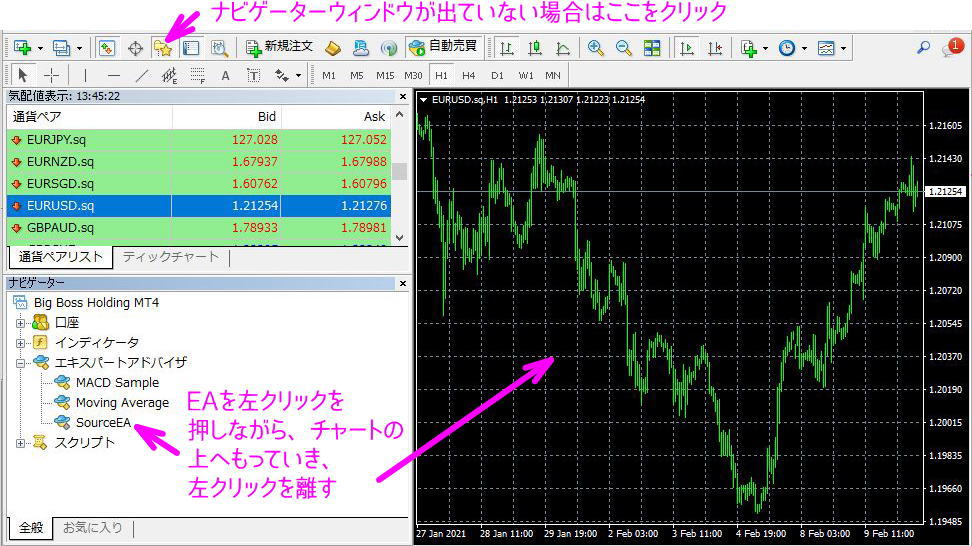Tile chart windows icon
Viewport: 972px width, 546px height.
click(652, 48)
